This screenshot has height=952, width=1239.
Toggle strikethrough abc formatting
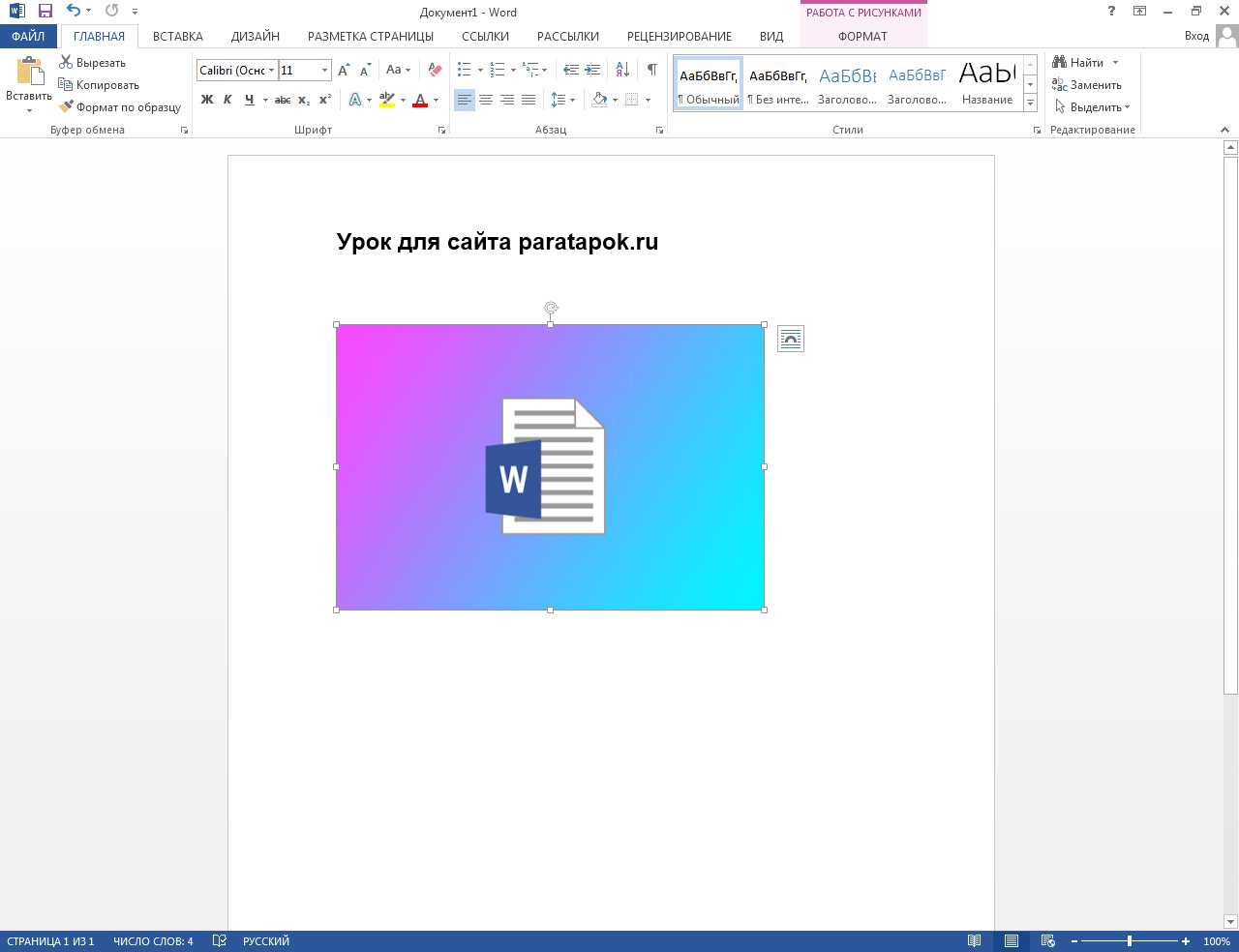283,100
